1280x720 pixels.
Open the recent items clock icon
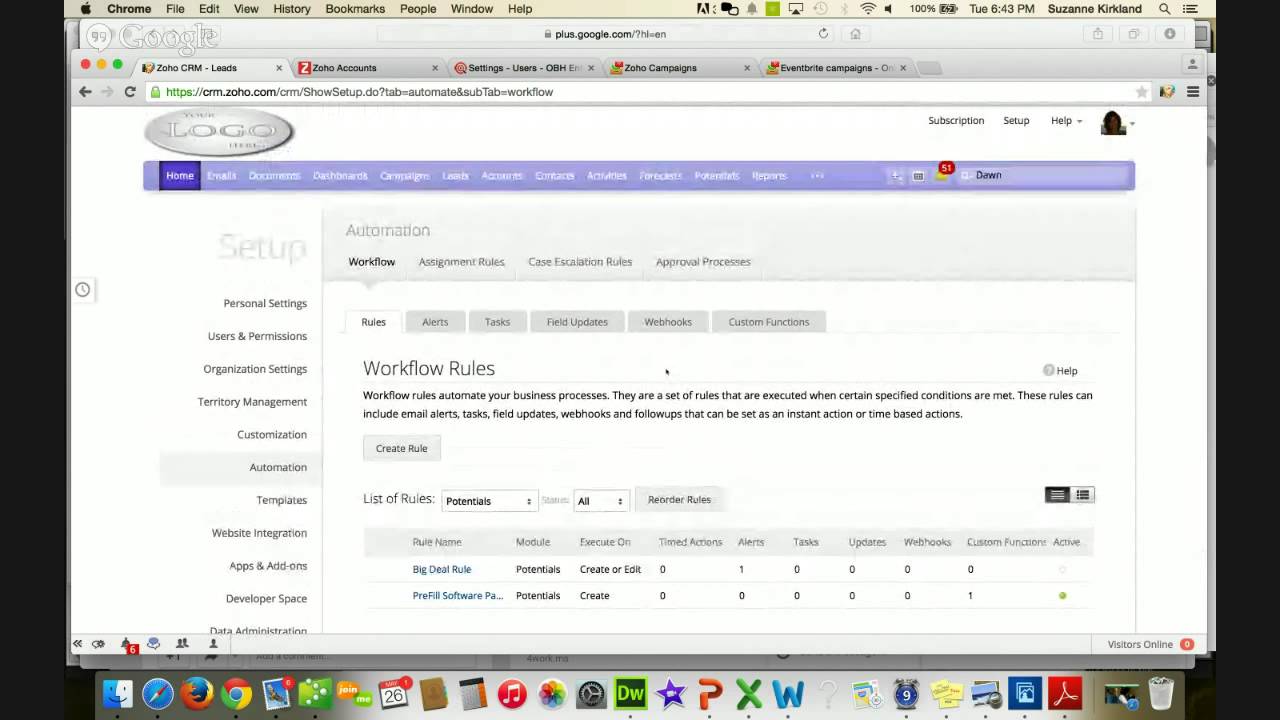(x=82, y=290)
